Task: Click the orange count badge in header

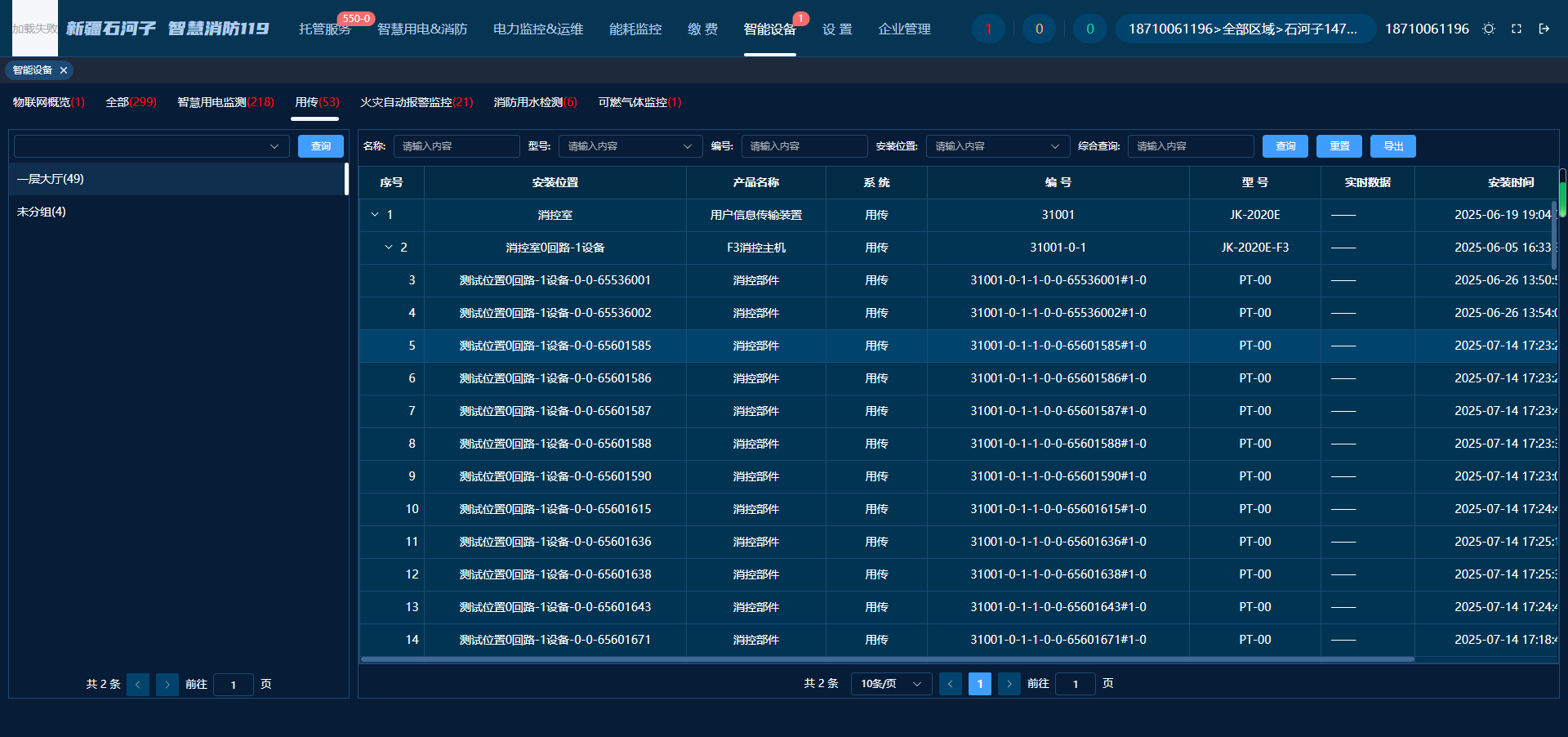Action: [x=1039, y=29]
